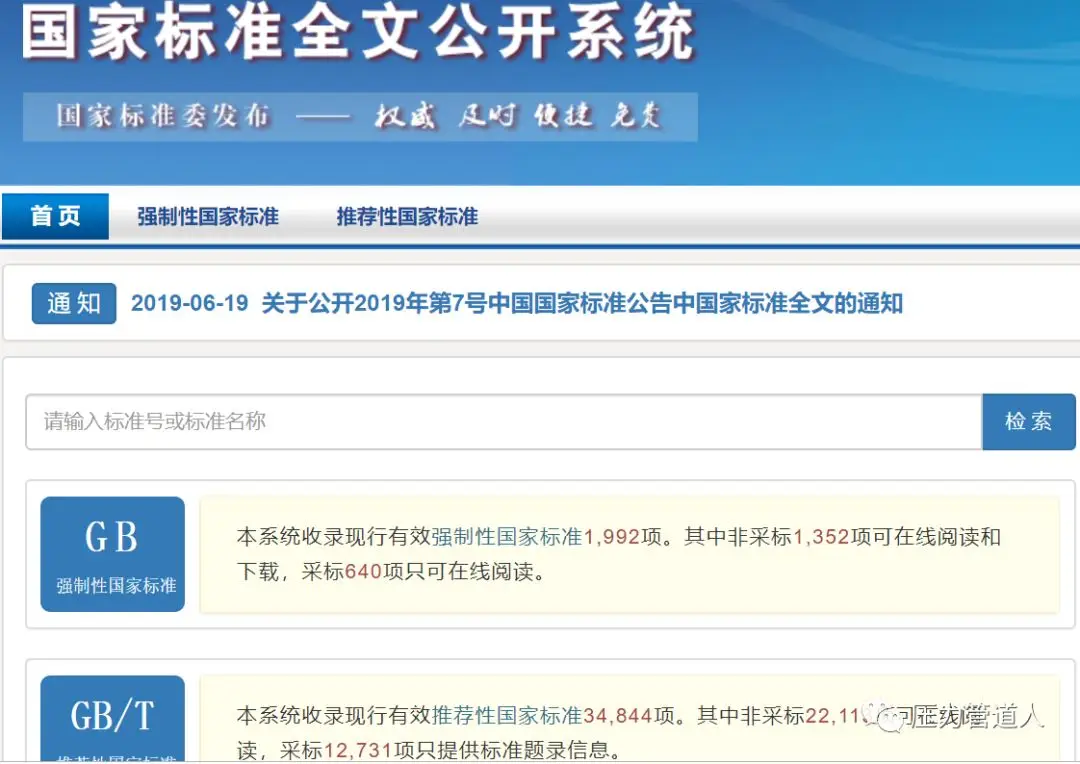Click the 通知 notice badge
Image resolution: width=1080 pixels, height=764 pixels.
[74, 303]
